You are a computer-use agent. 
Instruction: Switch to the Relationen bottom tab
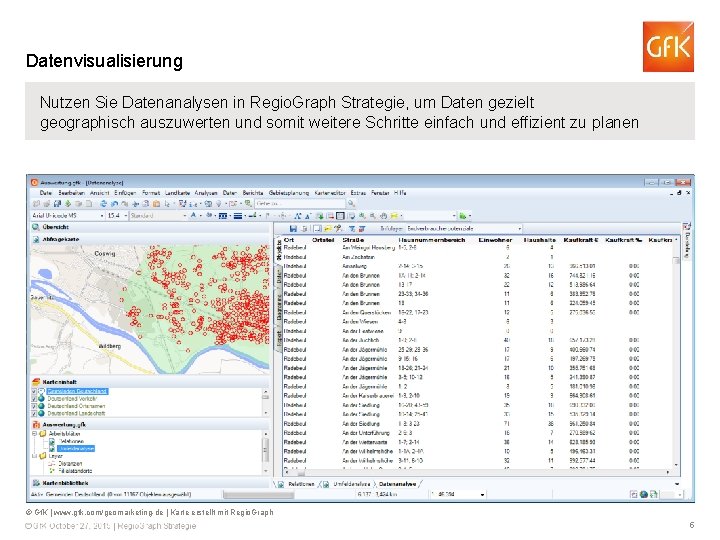[x=301, y=484]
